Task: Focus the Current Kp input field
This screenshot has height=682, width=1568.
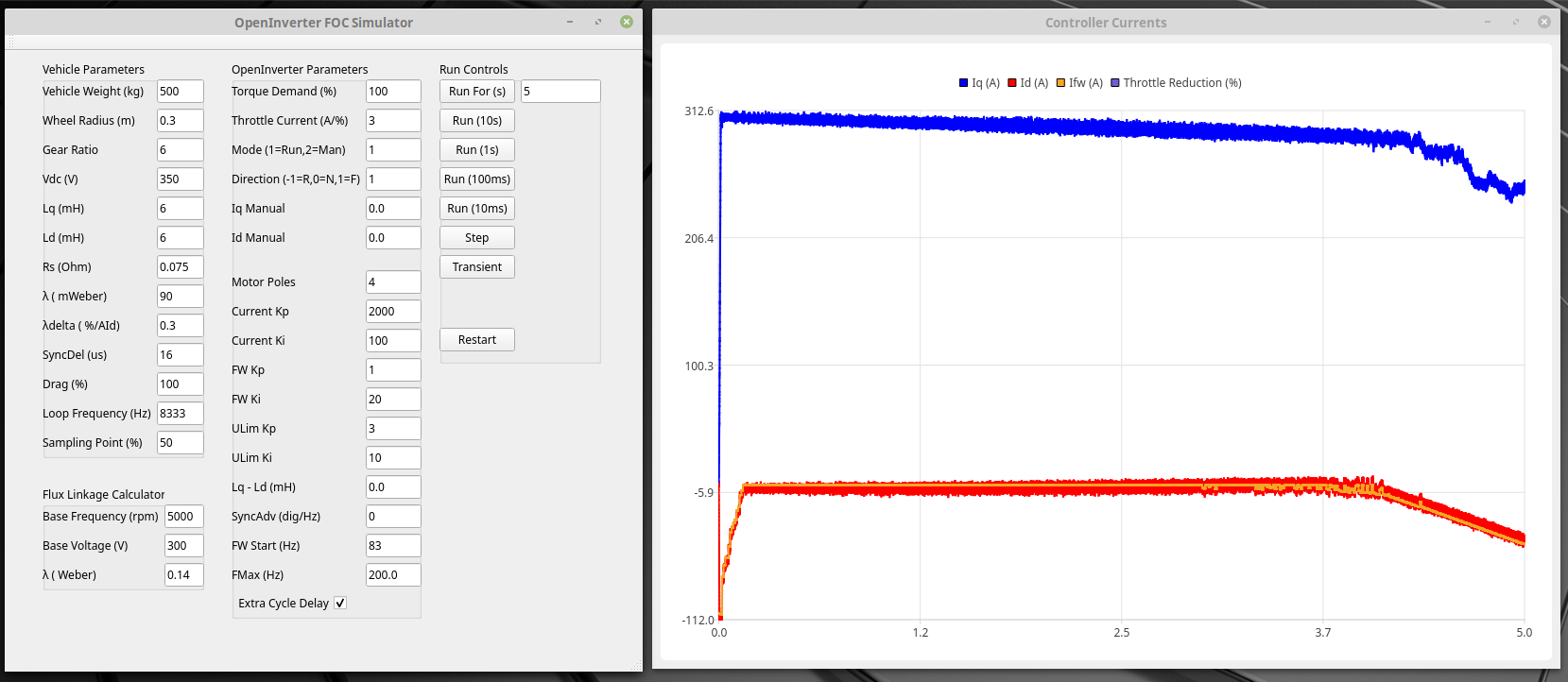Action: point(392,312)
